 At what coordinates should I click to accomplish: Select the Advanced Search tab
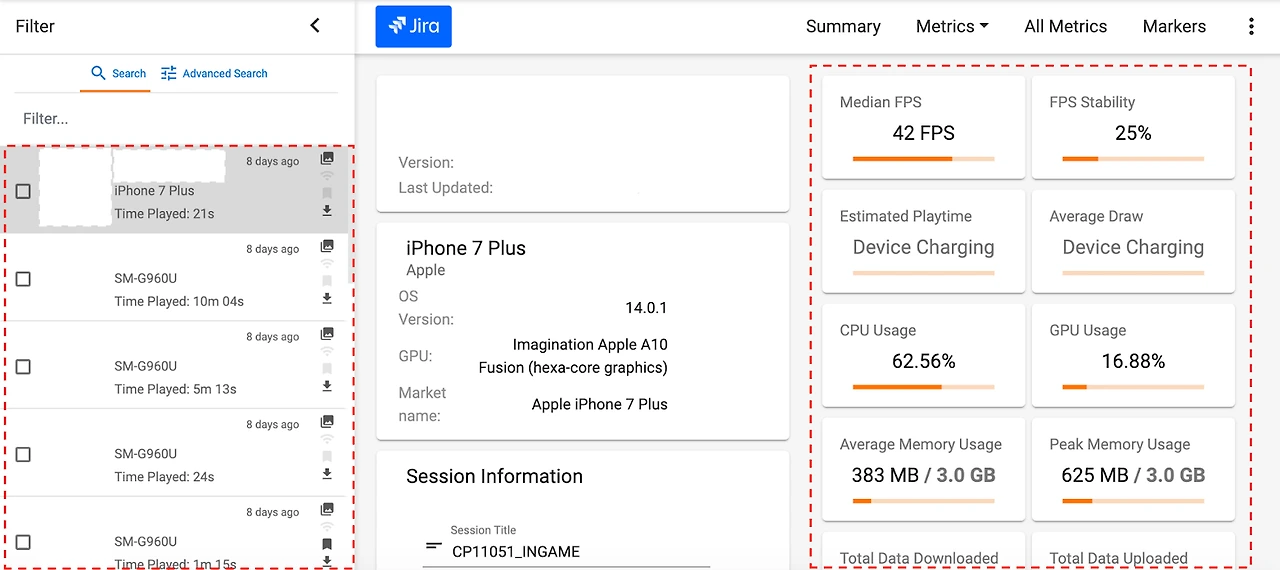click(214, 74)
